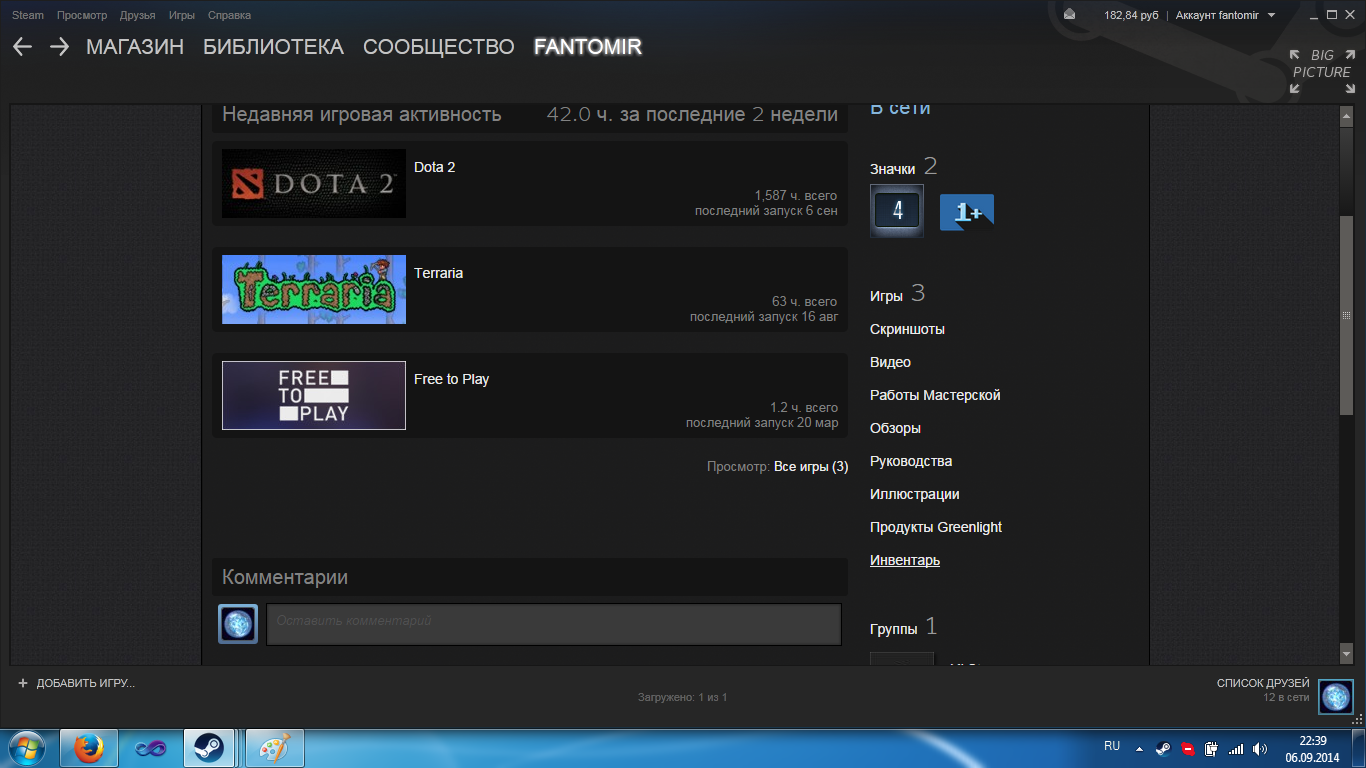
Task: Click RU language indicator
Action: click(x=1112, y=746)
